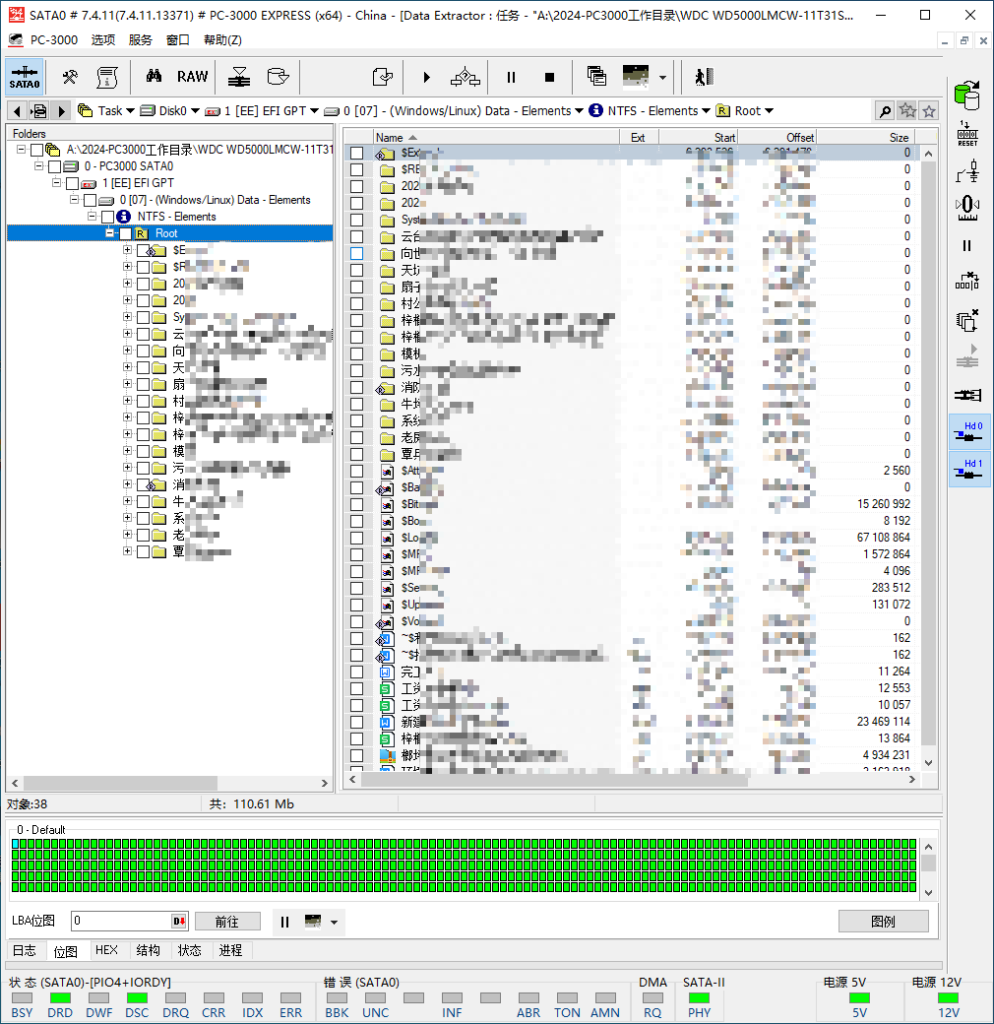Click the SATA0 port toolbar icon

(x=24, y=76)
